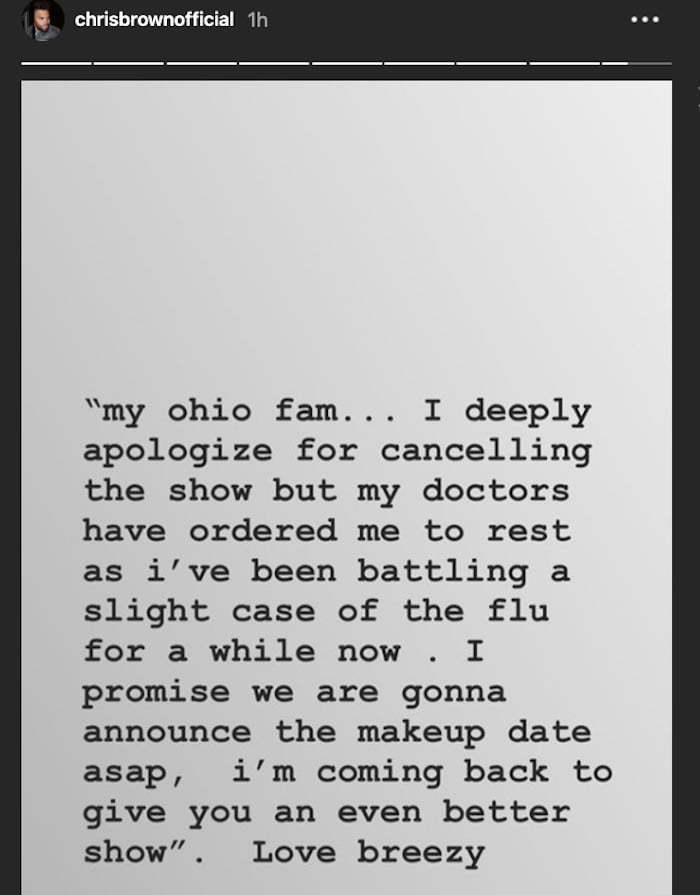
Task: Tap the "my ohio fam..." opening line
Action: coord(337,412)
